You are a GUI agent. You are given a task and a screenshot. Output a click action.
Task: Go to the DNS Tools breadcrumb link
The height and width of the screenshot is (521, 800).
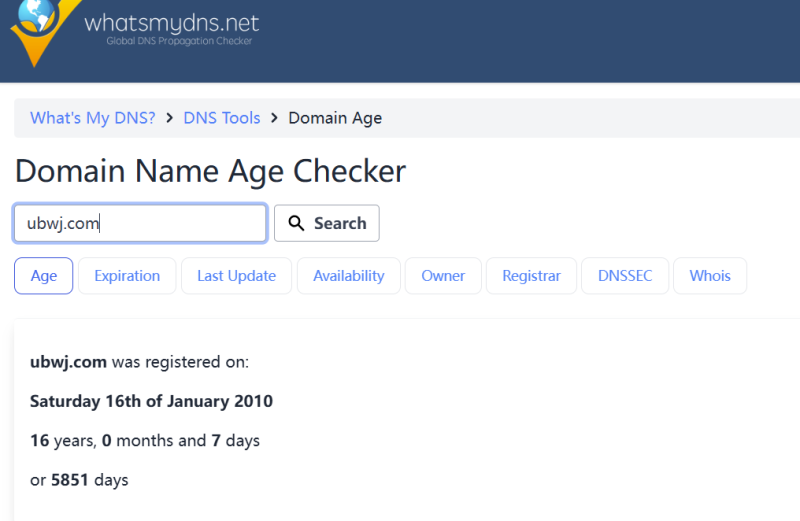[221, 118]
